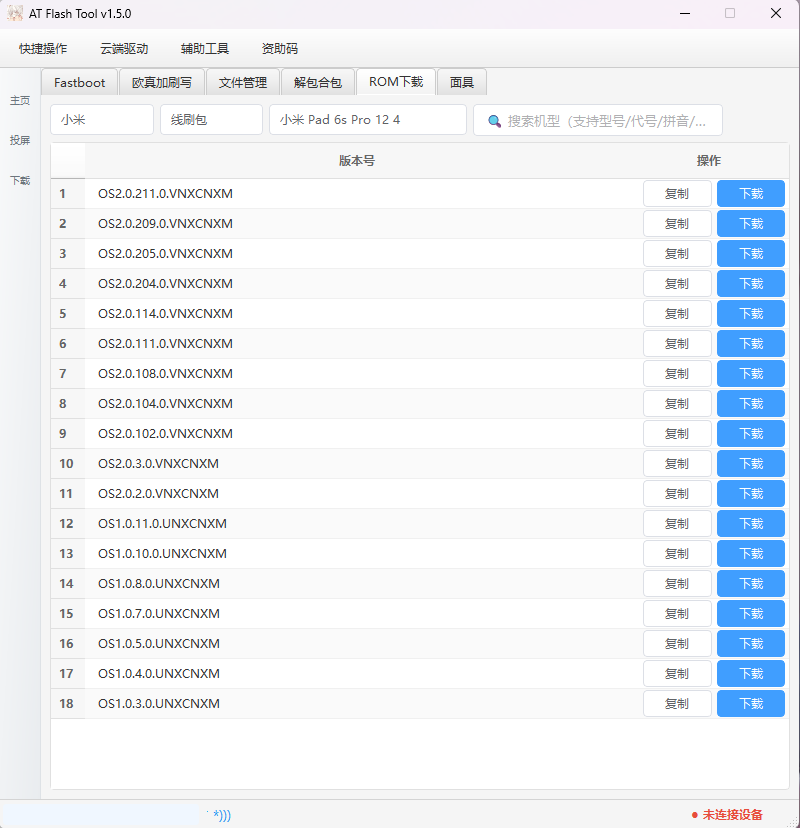Open the 快捷操作 menu
Viewport: 800px width, 828px height.
pyautogui.click(x=42, y=48)
